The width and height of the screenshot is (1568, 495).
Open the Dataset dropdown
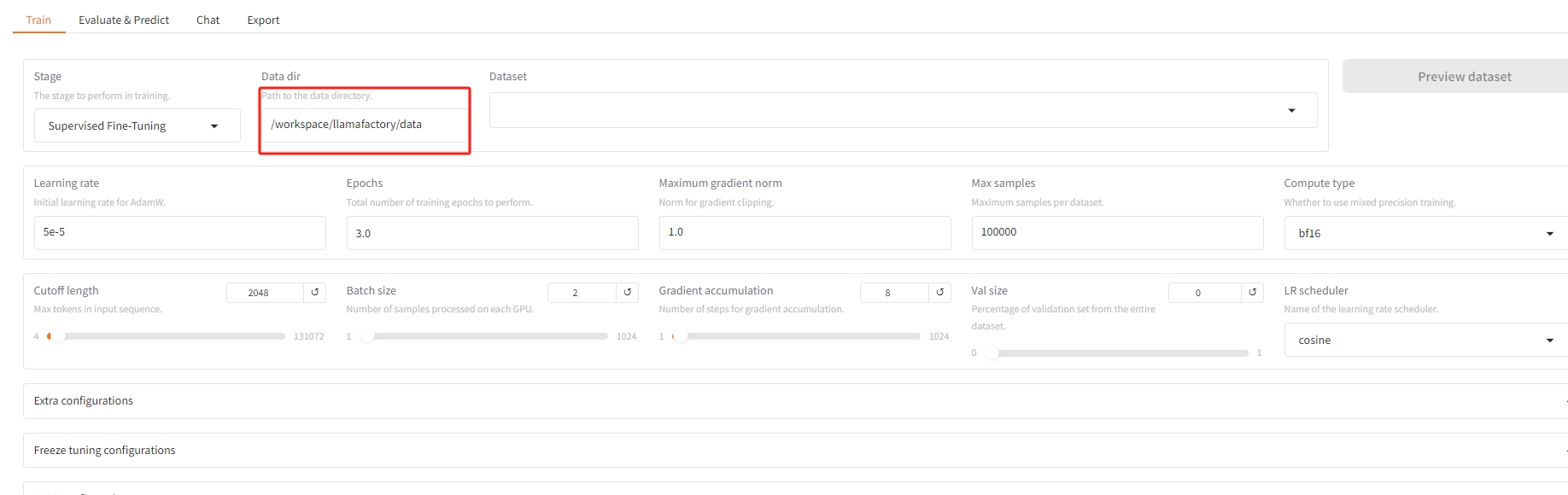click(x=902, y=110)
